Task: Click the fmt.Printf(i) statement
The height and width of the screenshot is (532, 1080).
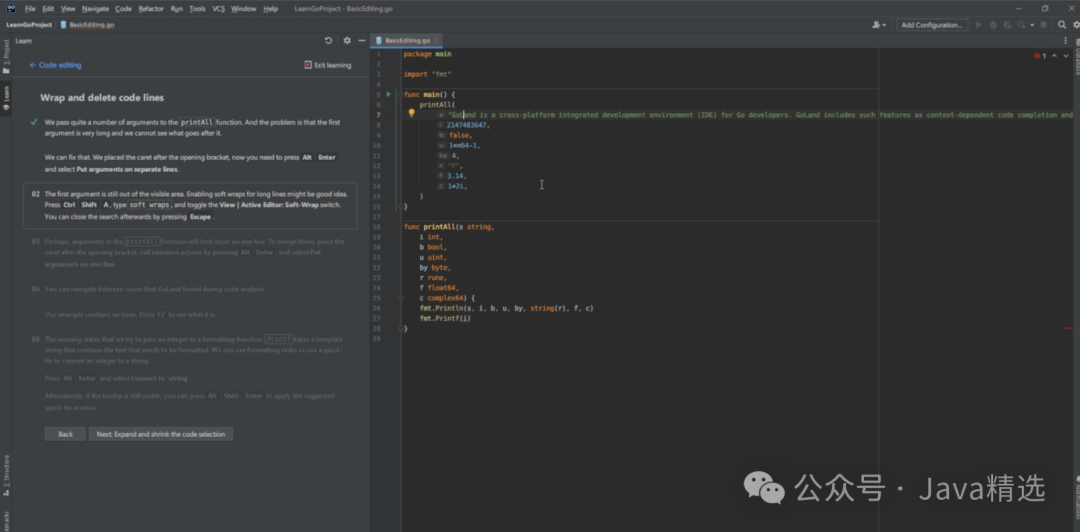Action: coord(446,318)
